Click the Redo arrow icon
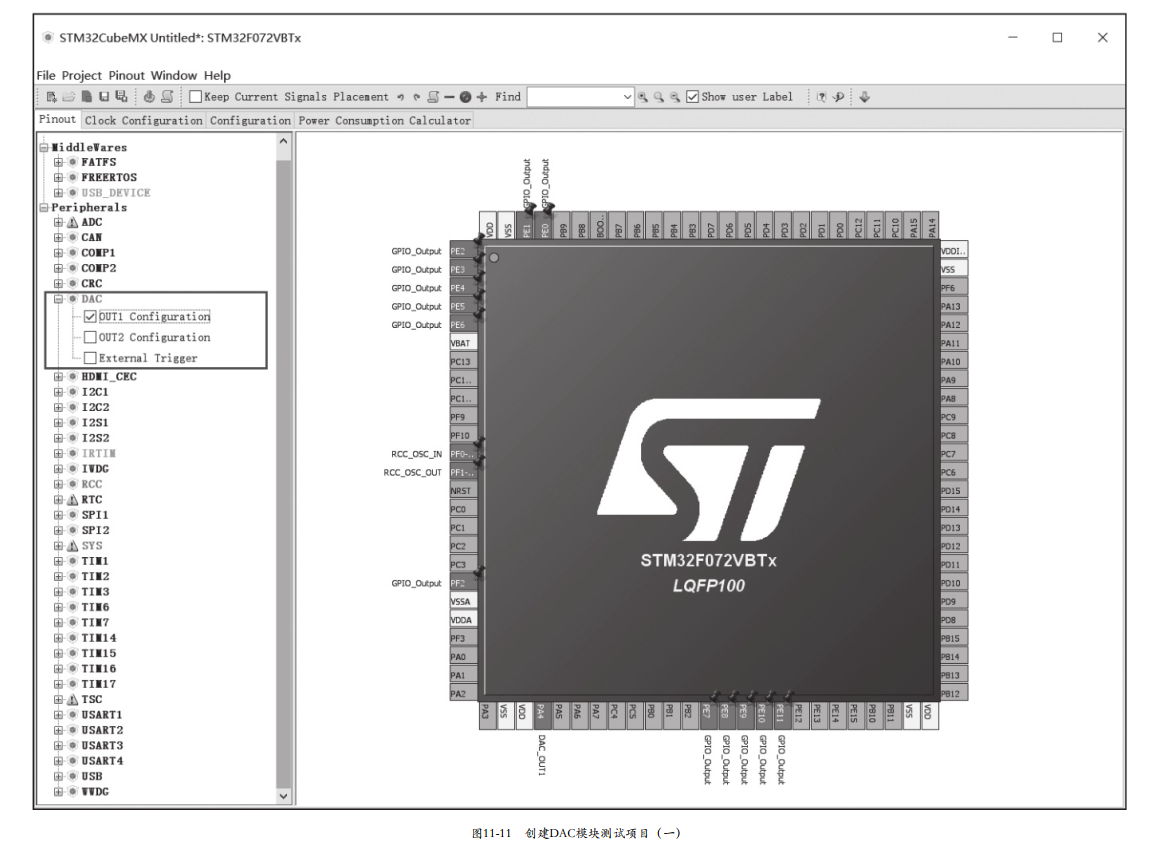Image resolution: width=1155 pixels, height=855 pixels. pos(416,97)
